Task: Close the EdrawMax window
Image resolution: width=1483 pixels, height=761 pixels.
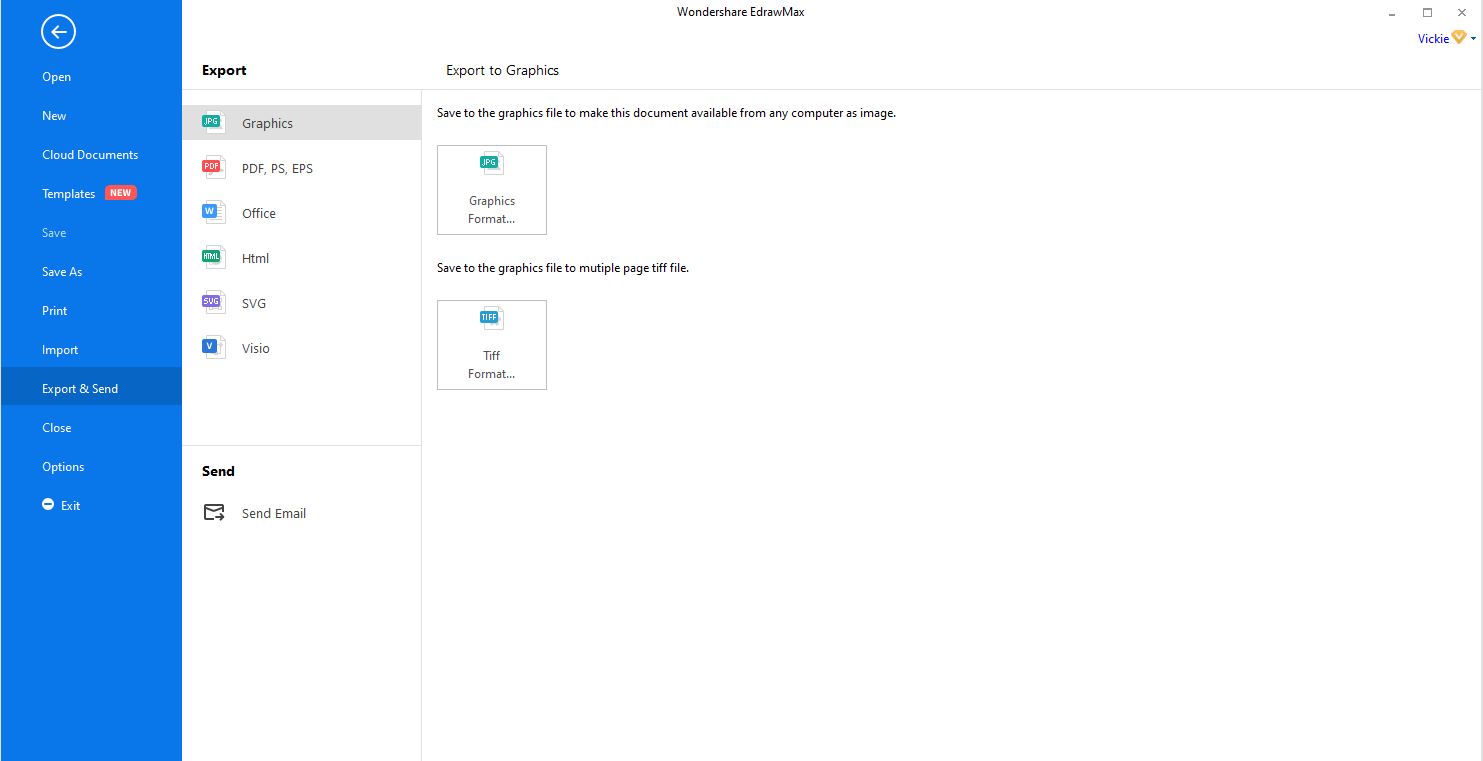Action: pyautogui.click(x=1462, y=13)
